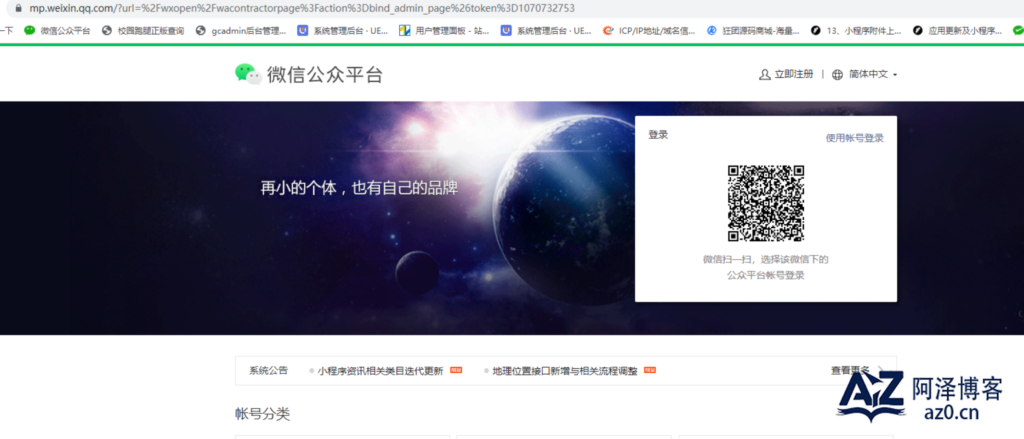Screen dimensions: 1024x439
Task: Click the 微信扫一扫 instruction text
Action: [x=765, y=267]
